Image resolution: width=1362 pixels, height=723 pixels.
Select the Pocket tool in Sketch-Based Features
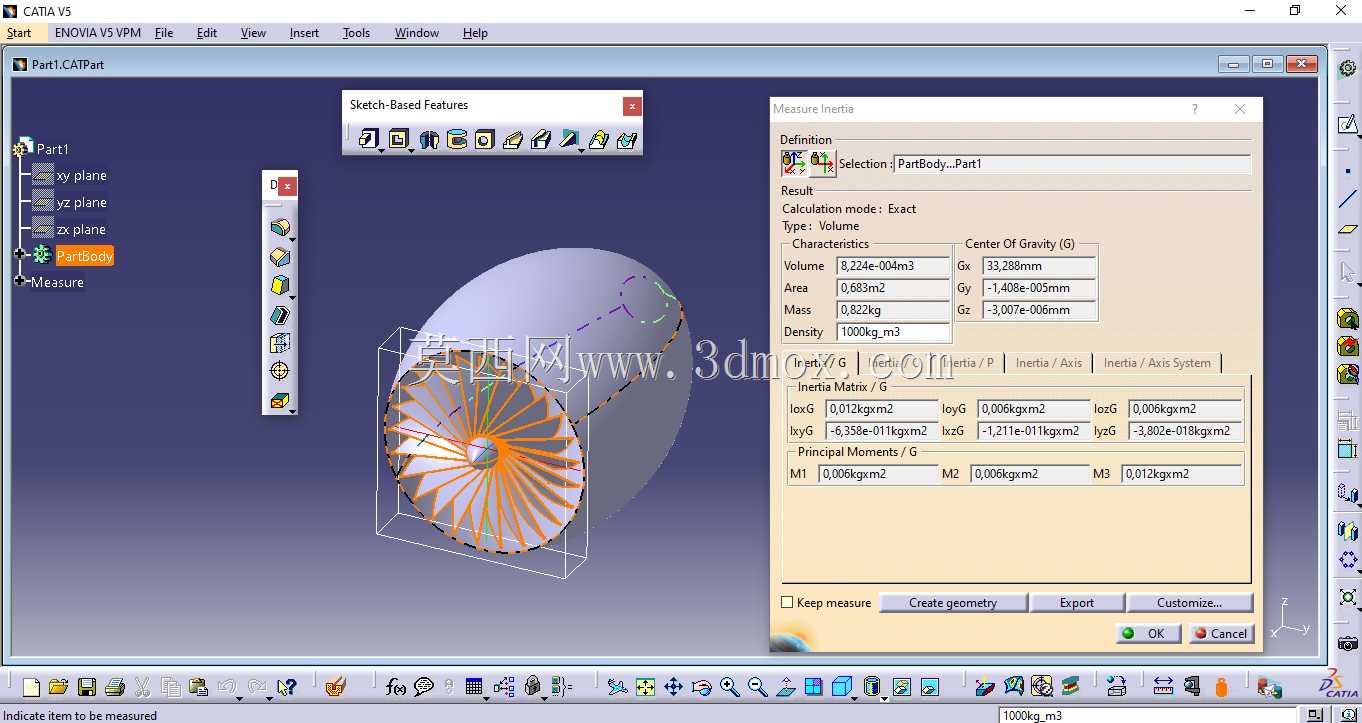(397, 139)
